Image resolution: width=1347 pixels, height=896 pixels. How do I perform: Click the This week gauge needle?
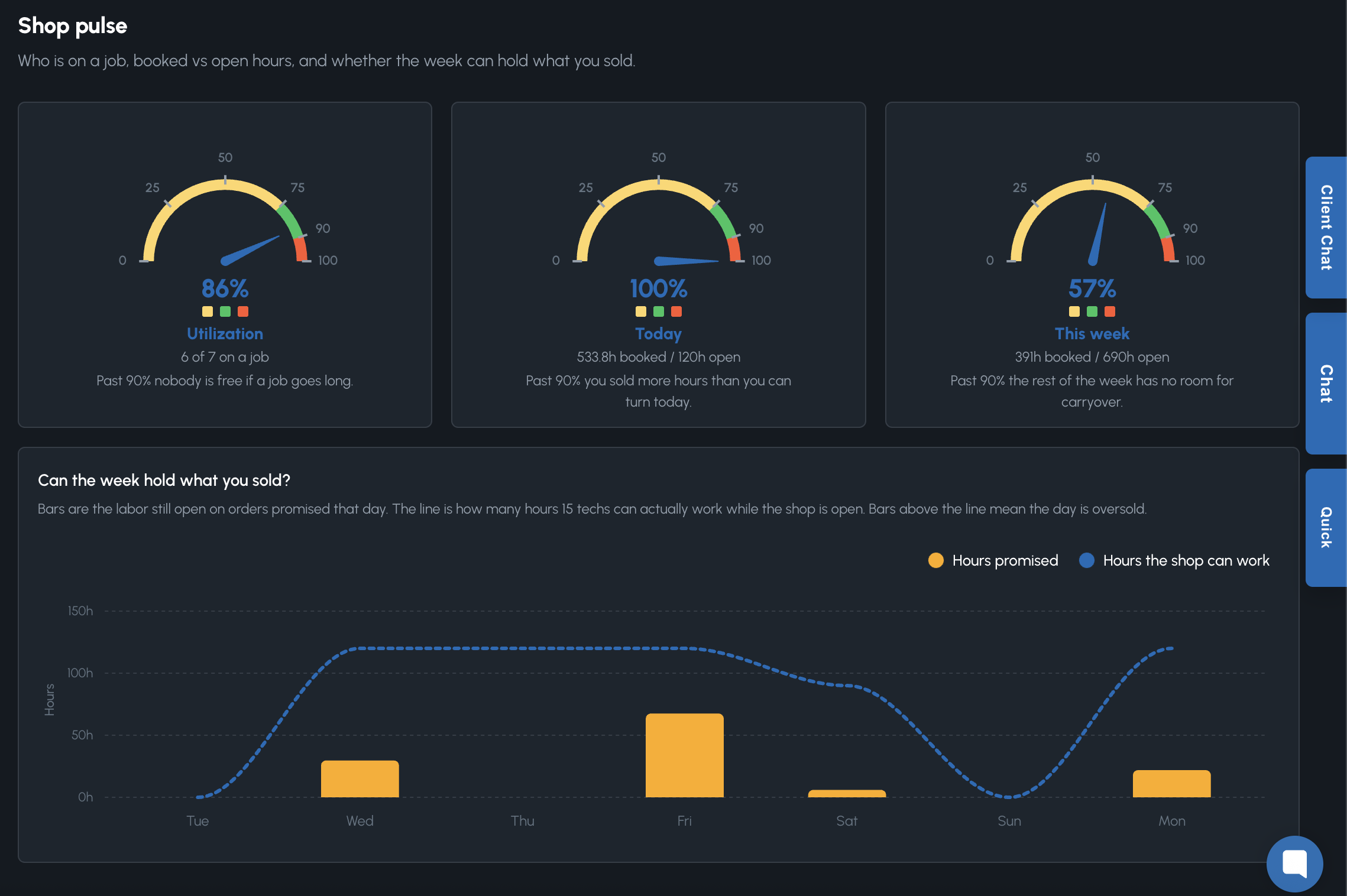1097,235
